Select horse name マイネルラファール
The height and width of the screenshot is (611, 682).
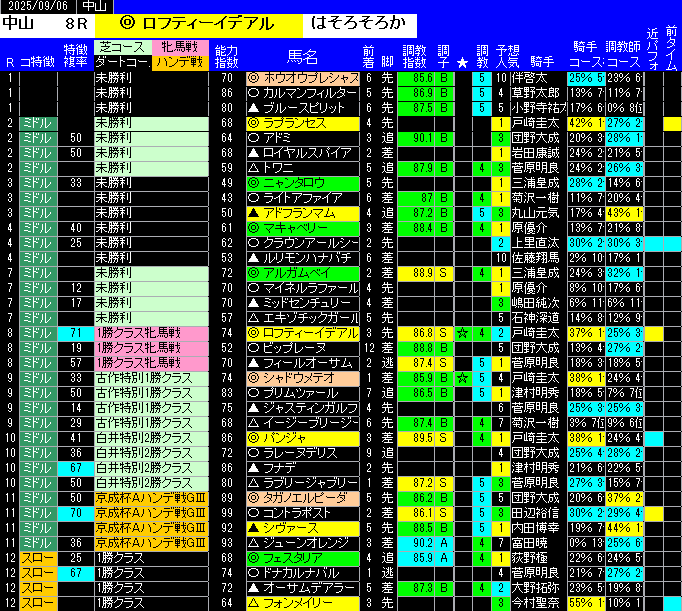pyautogui.click(x=303, y=288)
